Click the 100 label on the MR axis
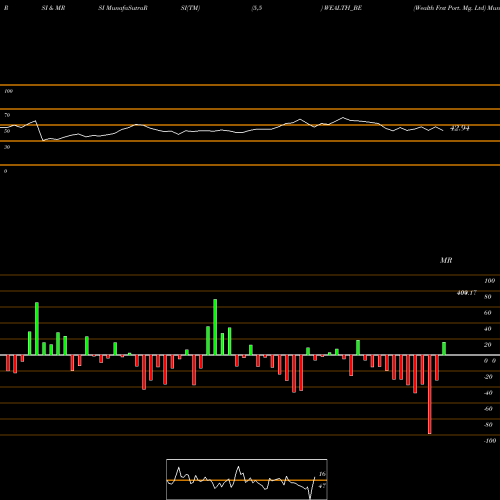This screenshot has width=500, height=500. [x=489, y=281]
